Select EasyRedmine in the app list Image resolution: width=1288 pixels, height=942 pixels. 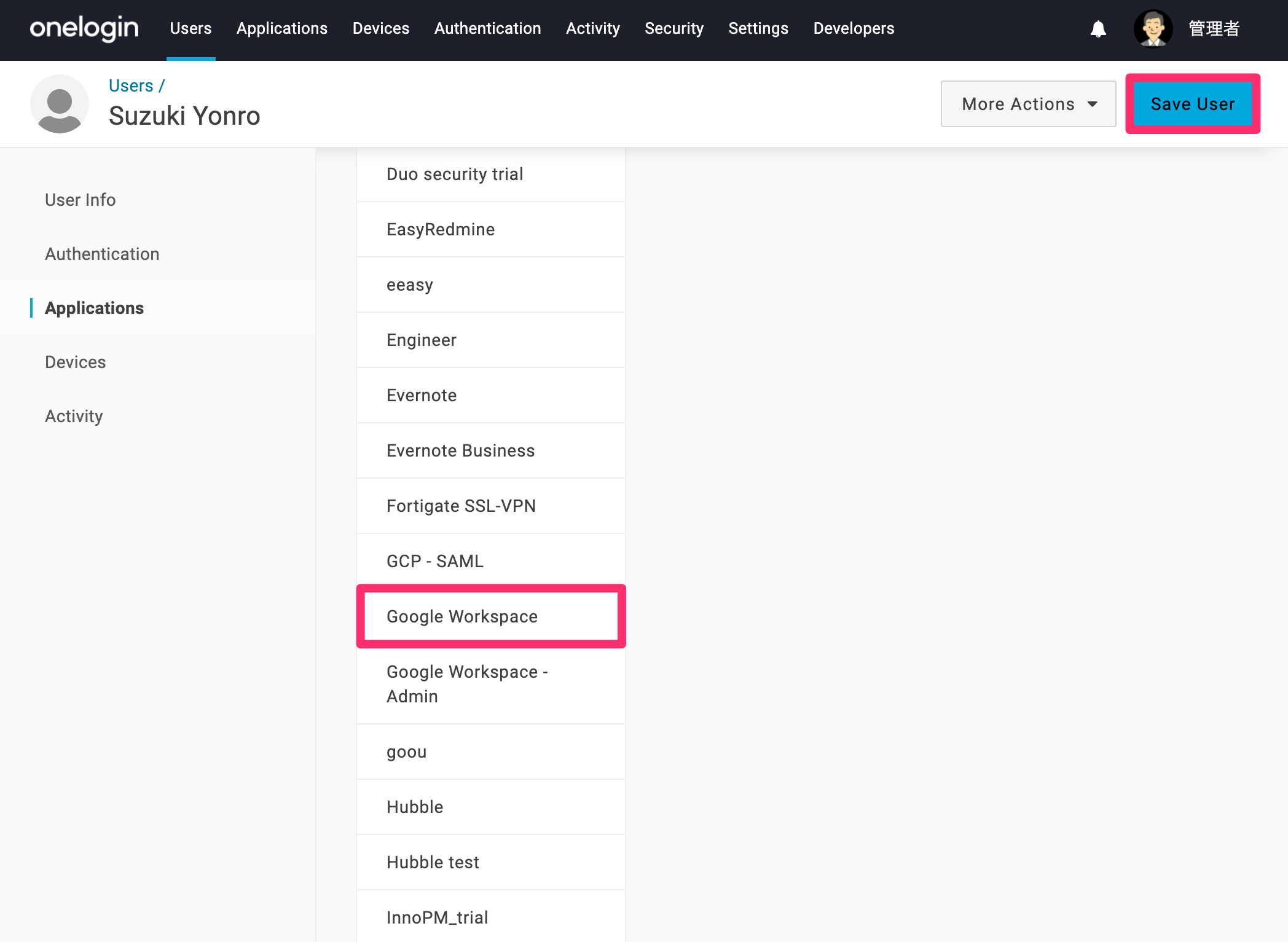[491, 229]
